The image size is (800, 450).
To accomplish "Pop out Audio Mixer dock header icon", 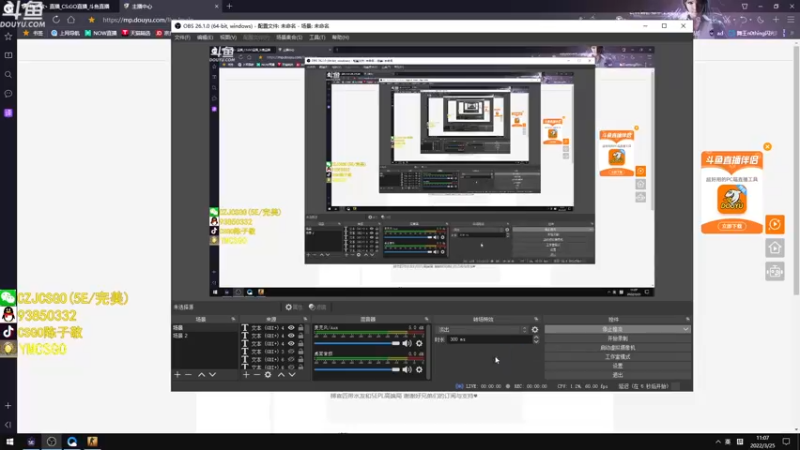I will 427,319.
